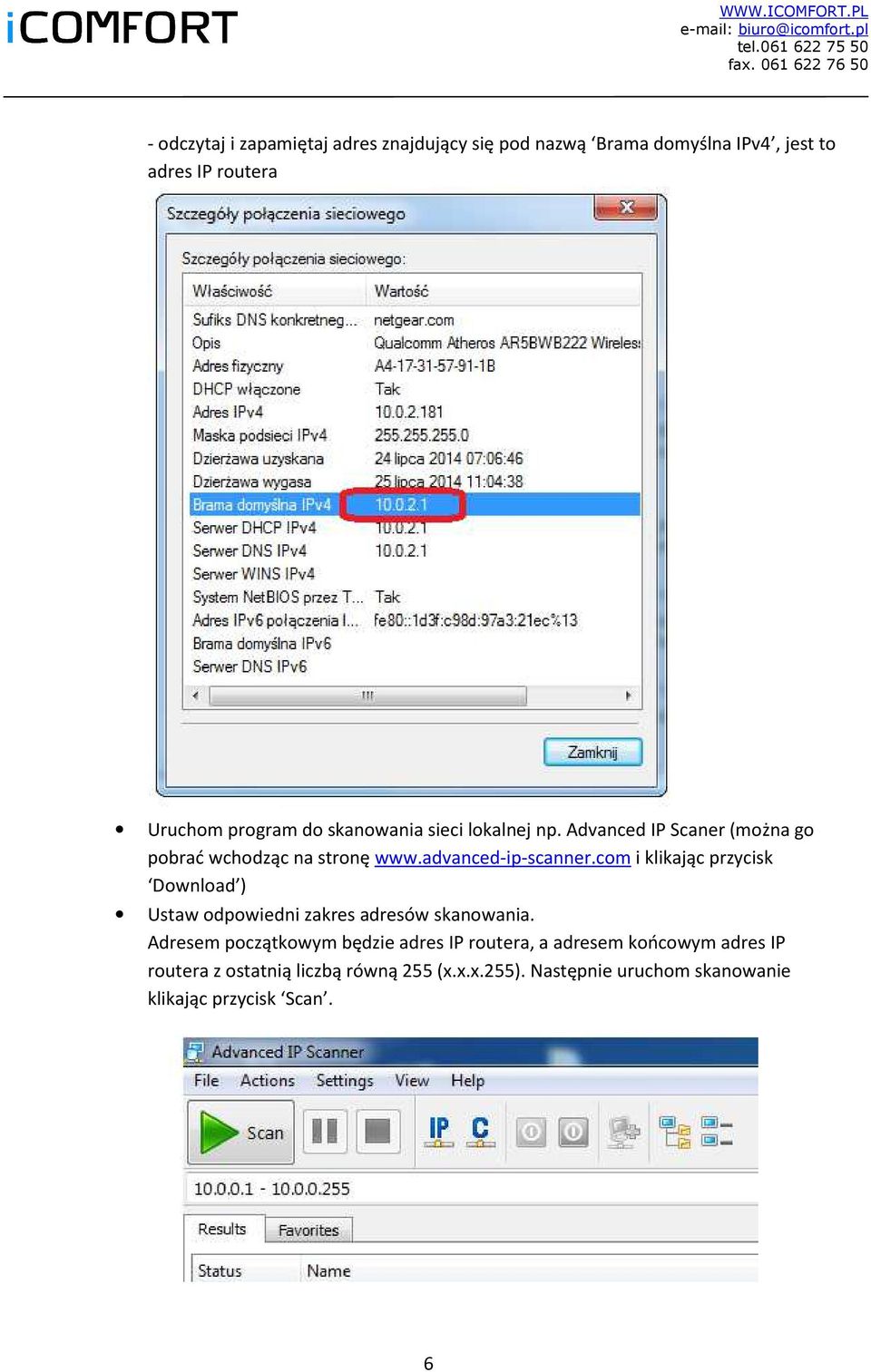Select the 'Adres IPv6 połączenia l...' row
Screen dimensions: 871x1372
click(413, 620)
